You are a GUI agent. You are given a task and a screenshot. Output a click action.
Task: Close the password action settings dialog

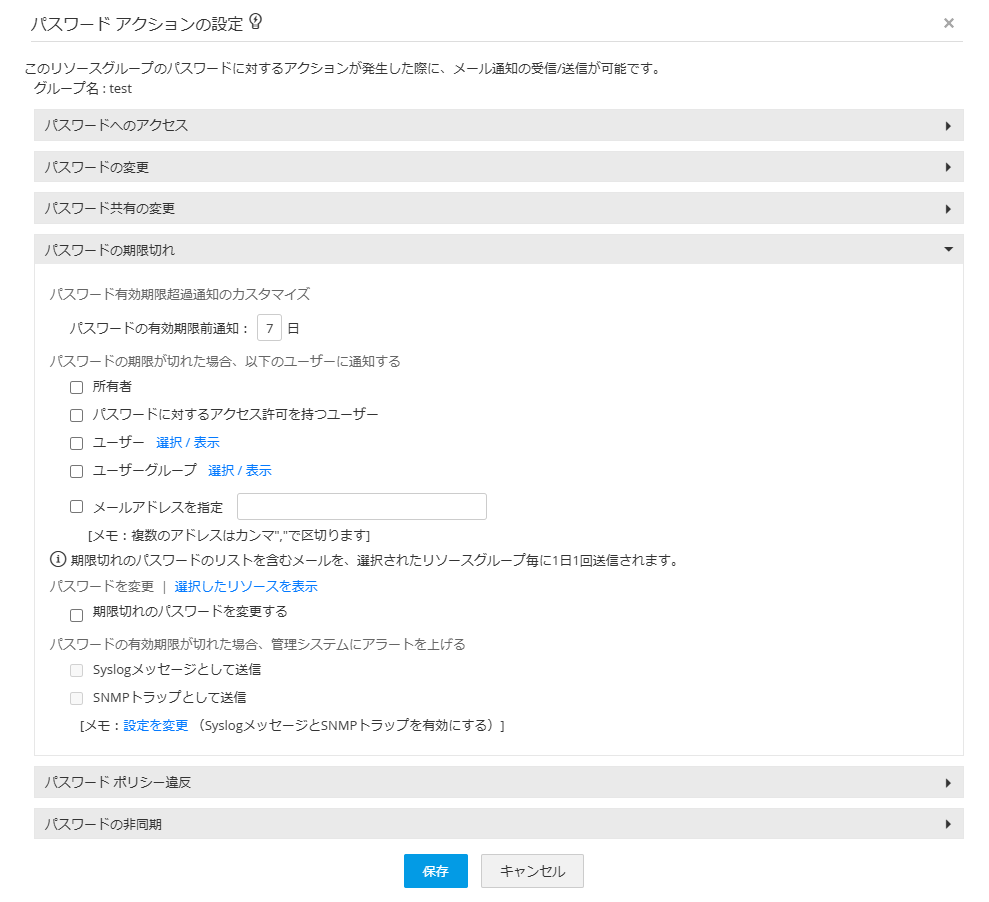[x=948, y=23]
